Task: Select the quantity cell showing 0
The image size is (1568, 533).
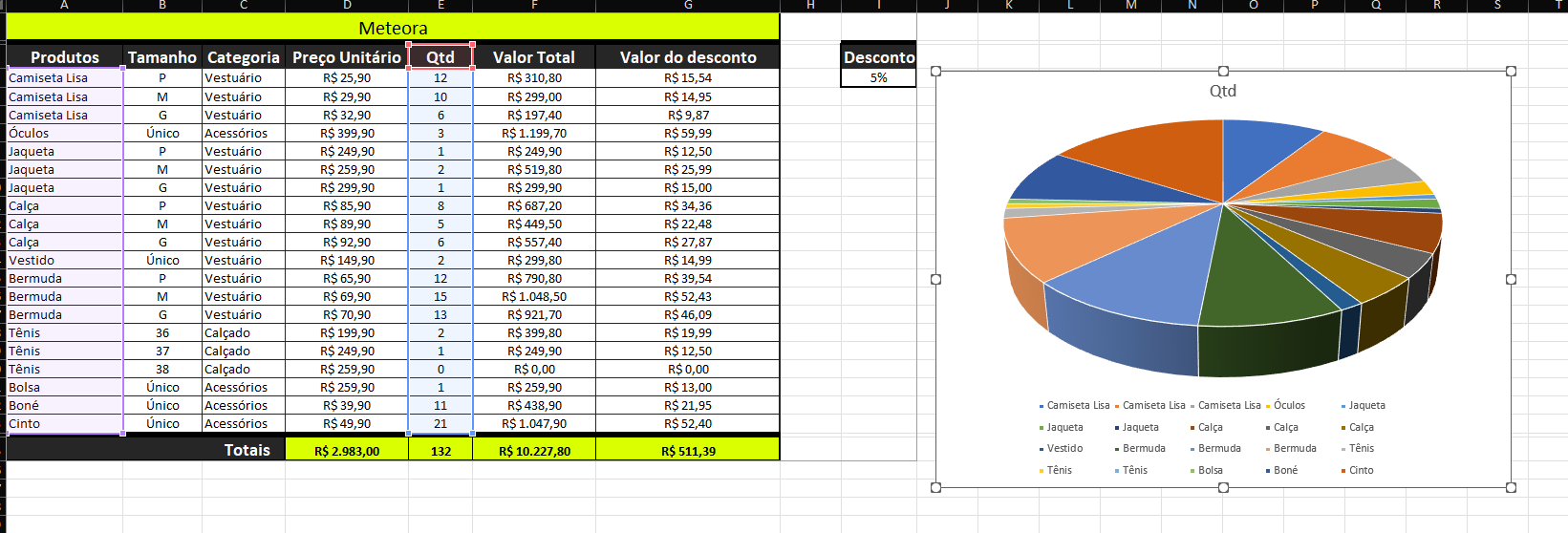Action: (440, 369)
